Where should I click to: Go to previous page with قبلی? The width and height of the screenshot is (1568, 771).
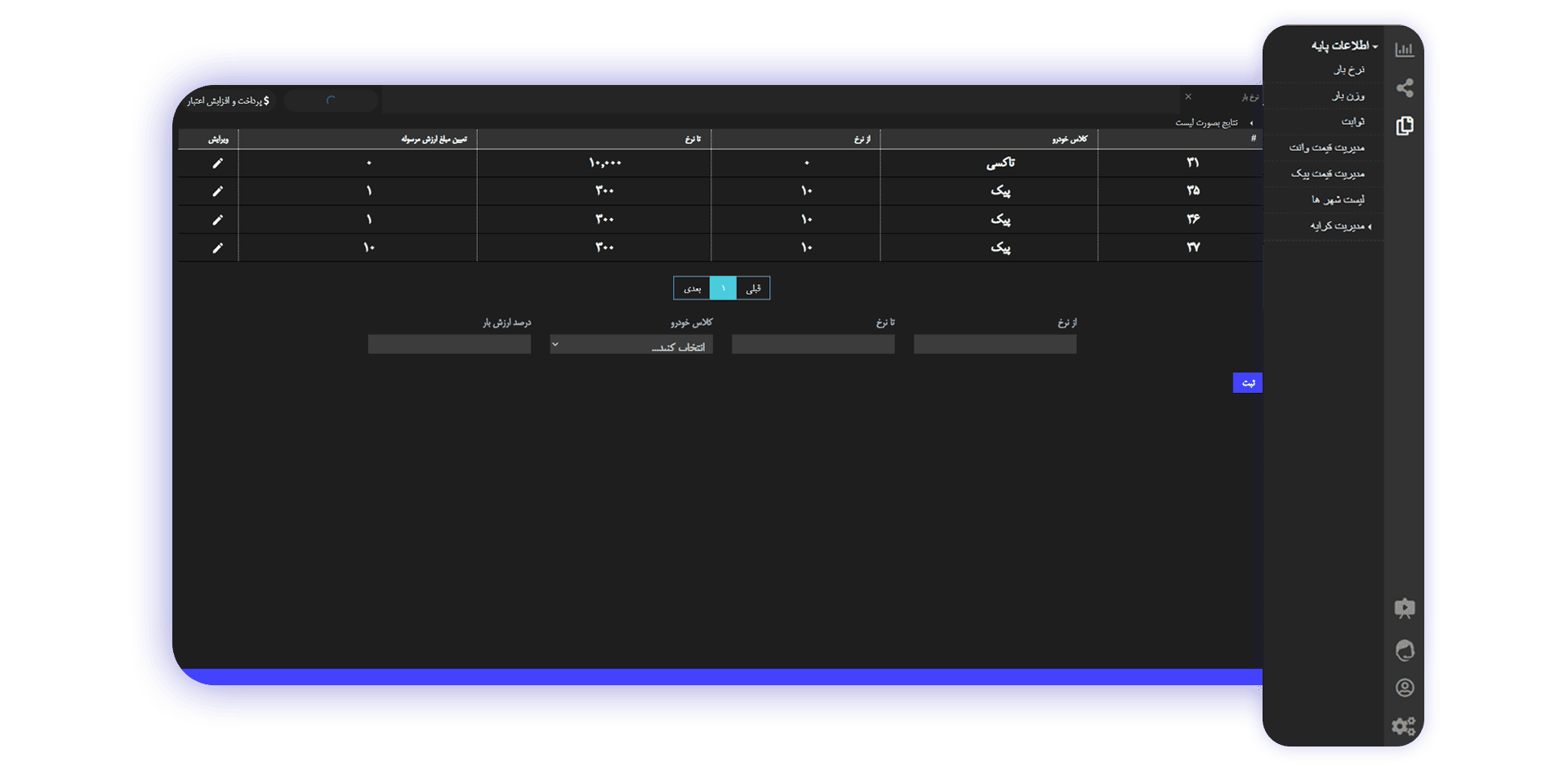click(x=753, y=288)
